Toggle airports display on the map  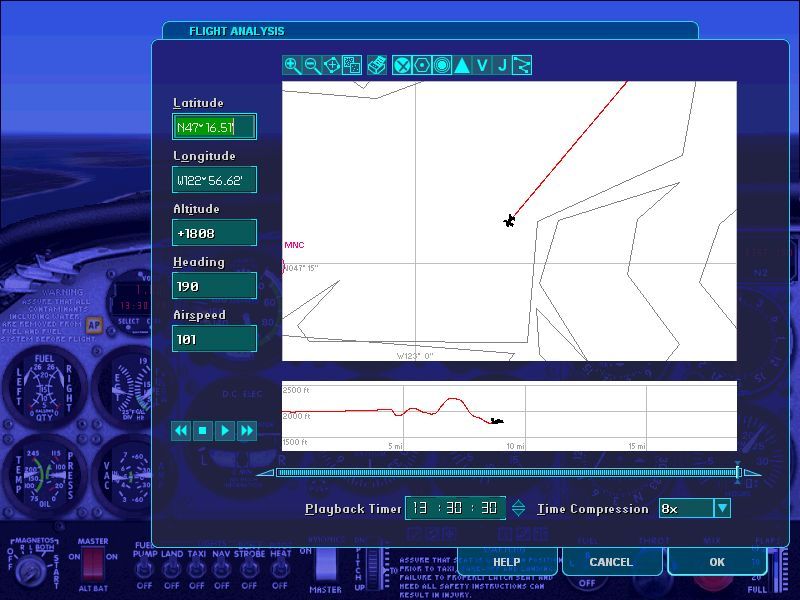pyautogui.click(x=402, y=65)
